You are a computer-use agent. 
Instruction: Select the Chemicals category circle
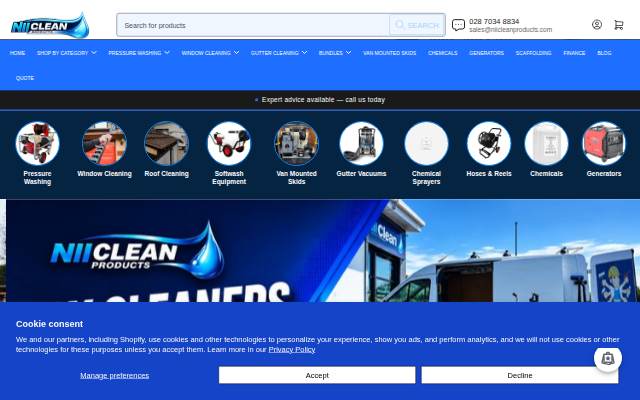547,144
